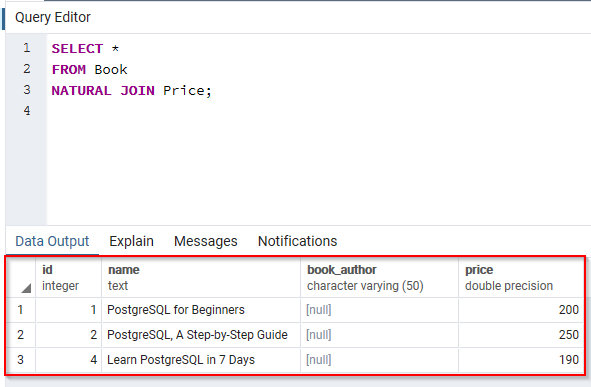Click the price cell showing 250
Image resolution: width=591 pixels, height=387 pixels.
pyautogui.click(x=521, y=335)
